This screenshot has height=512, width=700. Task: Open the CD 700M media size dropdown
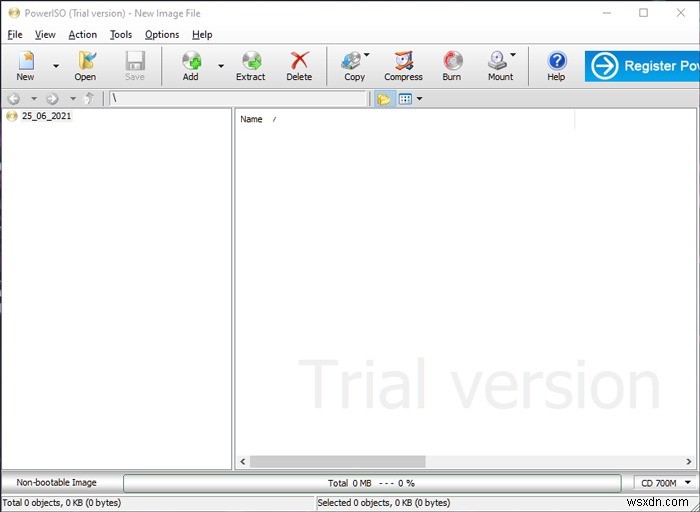click(666, 483)
